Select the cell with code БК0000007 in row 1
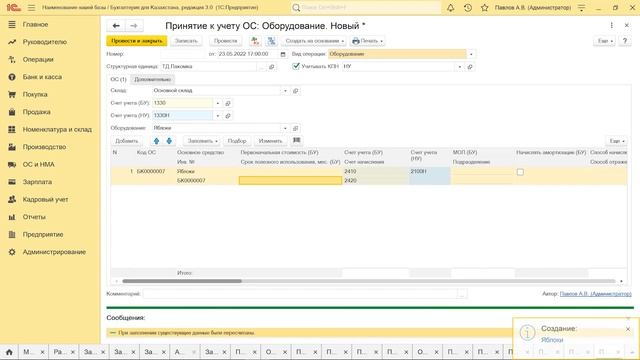This screenshot has width=640, height=360. coord(151,171)
